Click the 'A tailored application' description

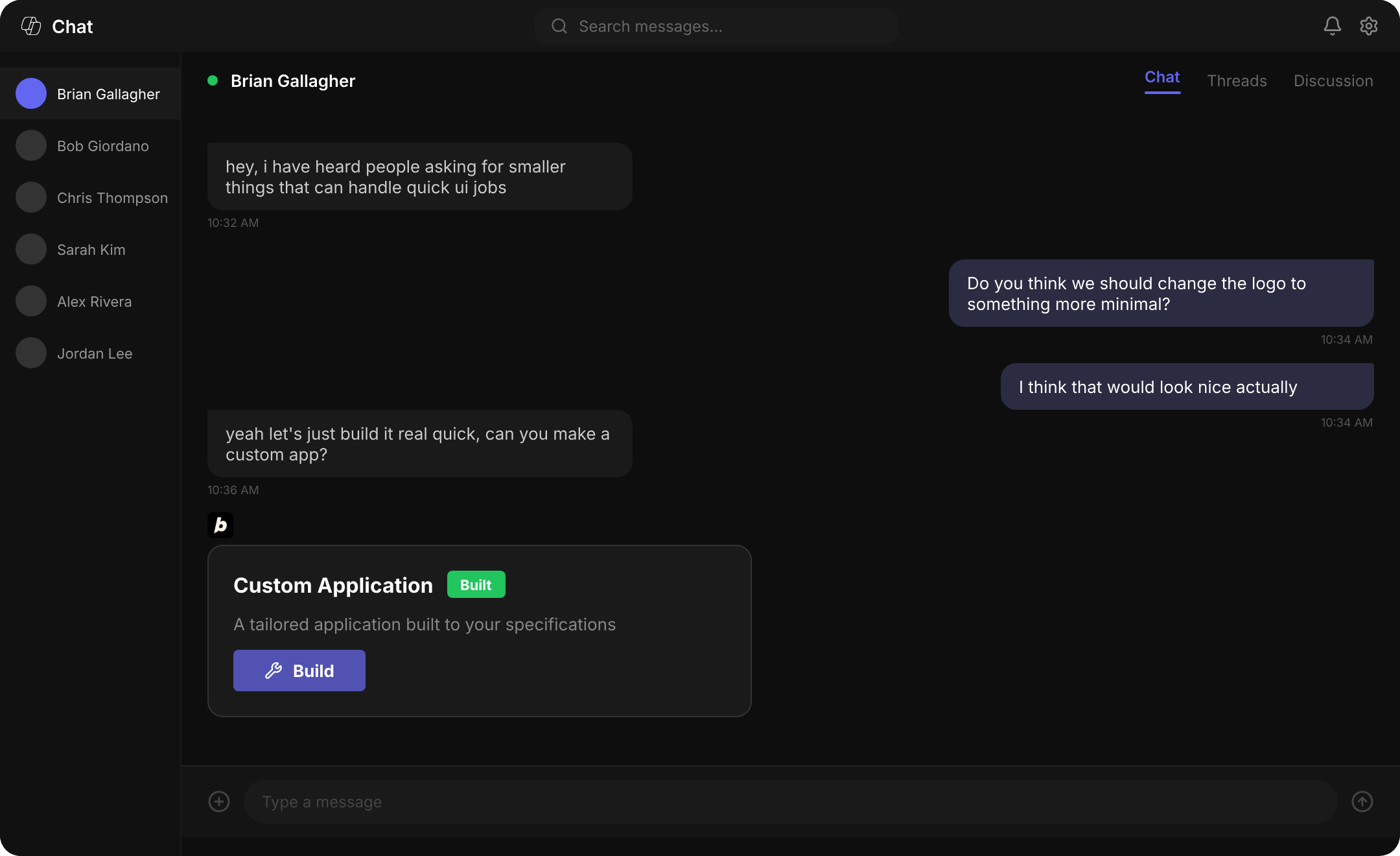425,624
